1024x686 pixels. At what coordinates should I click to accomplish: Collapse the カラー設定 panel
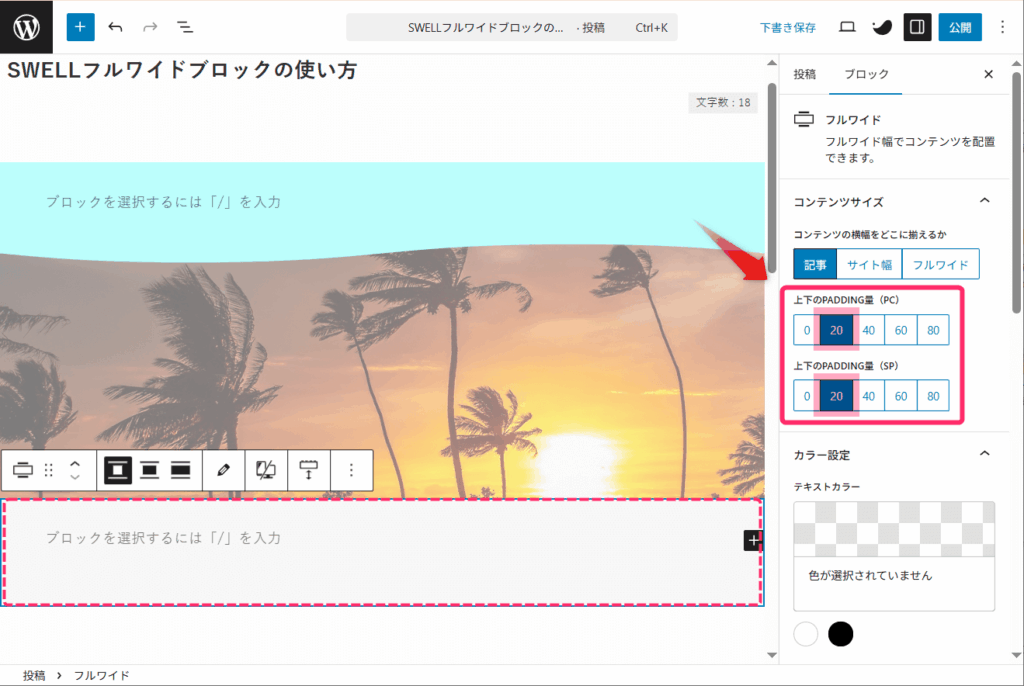coord(985,454)
